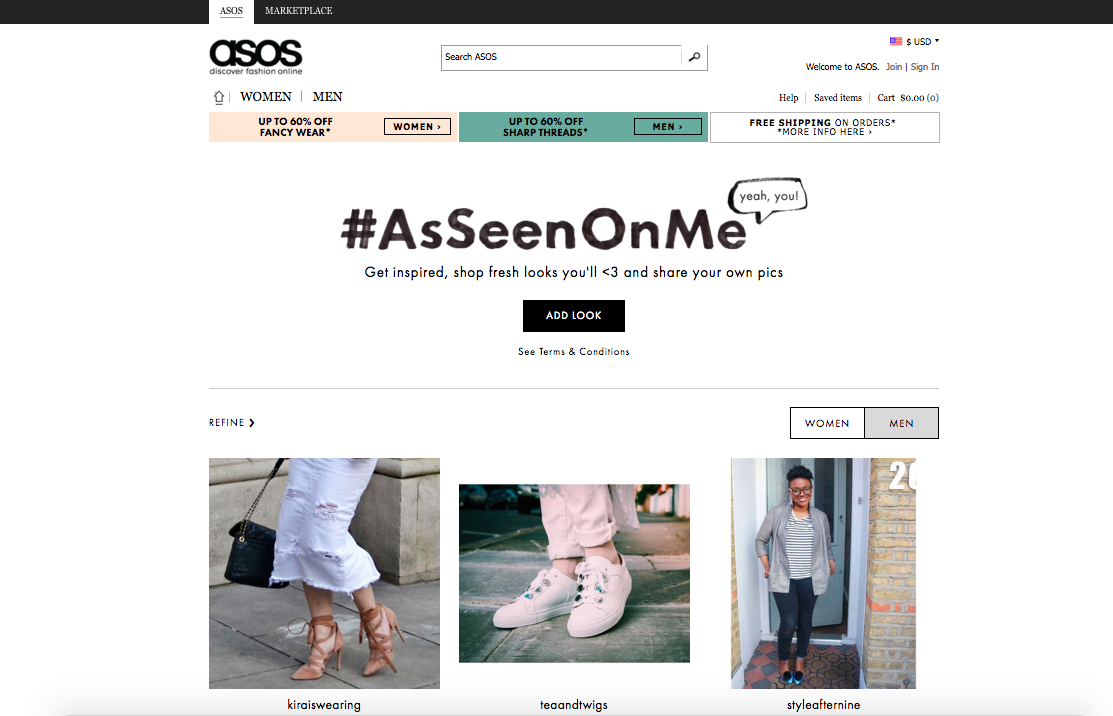Screen dimensions: 1113x716
Task: Select the ASOS top tab
Action: click(231, 11)
